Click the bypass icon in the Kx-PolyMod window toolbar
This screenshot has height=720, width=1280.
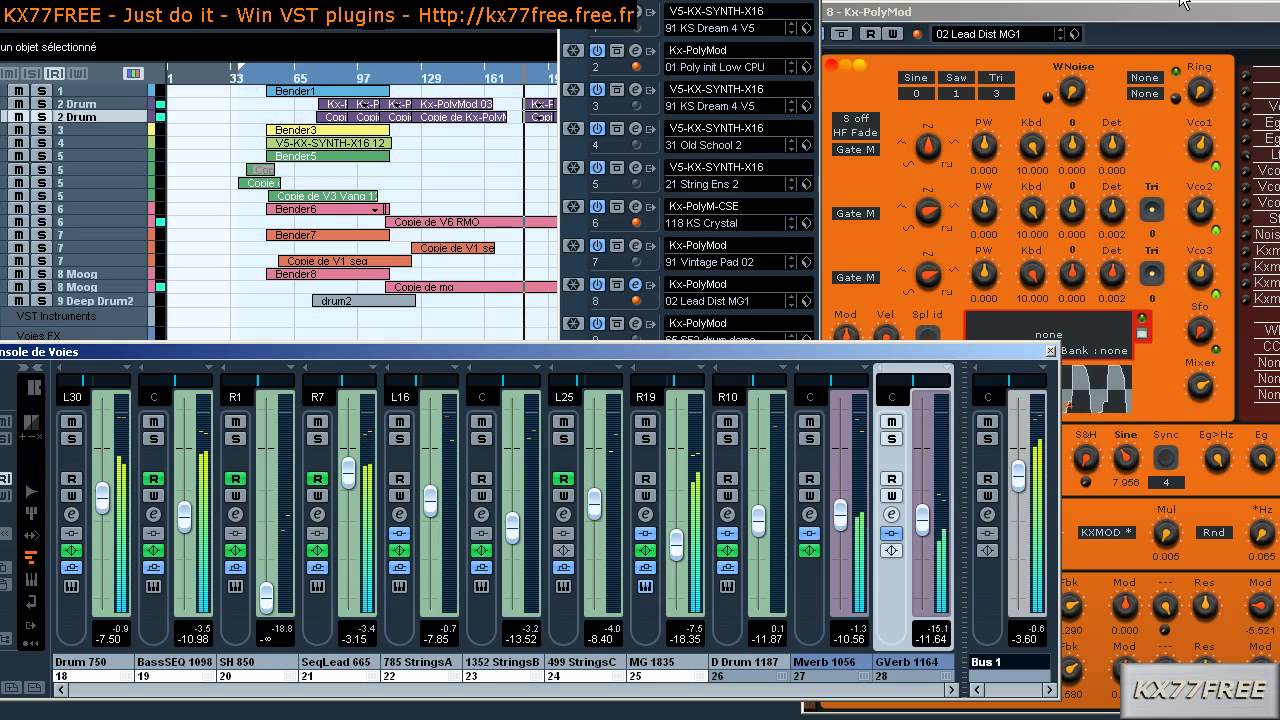[x=841, y=34]
